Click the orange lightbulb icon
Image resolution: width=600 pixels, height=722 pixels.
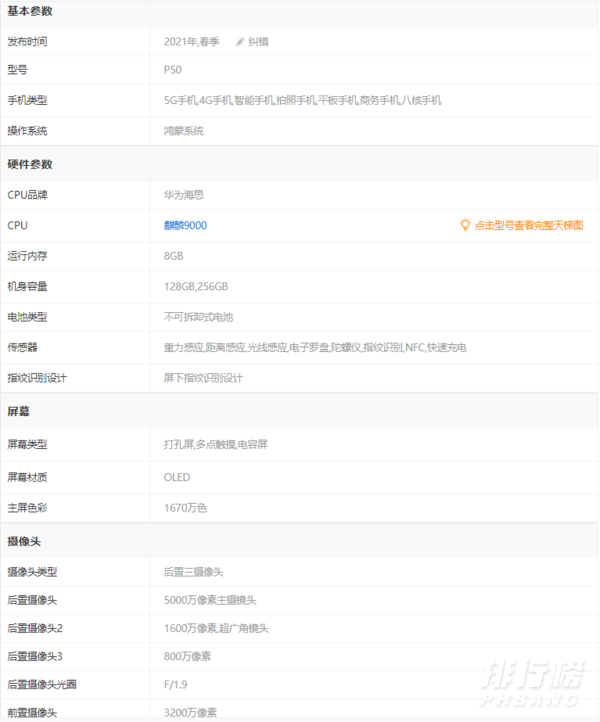pos(465,225)
